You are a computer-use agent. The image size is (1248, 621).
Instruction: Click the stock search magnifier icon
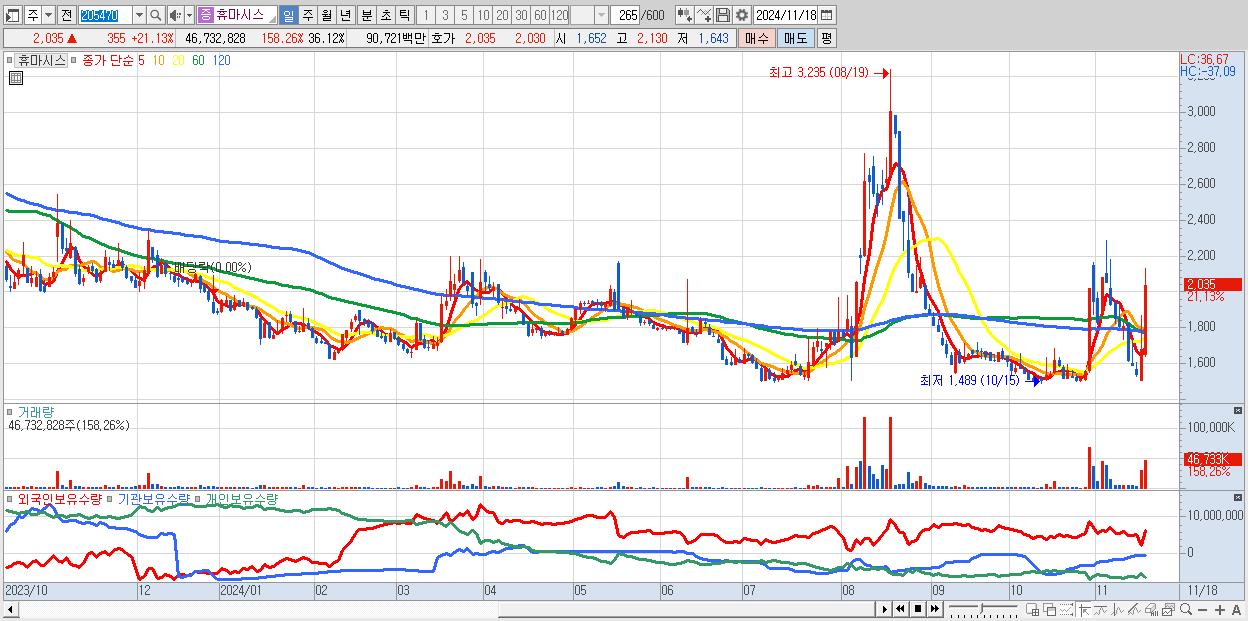tap(156, 15)
